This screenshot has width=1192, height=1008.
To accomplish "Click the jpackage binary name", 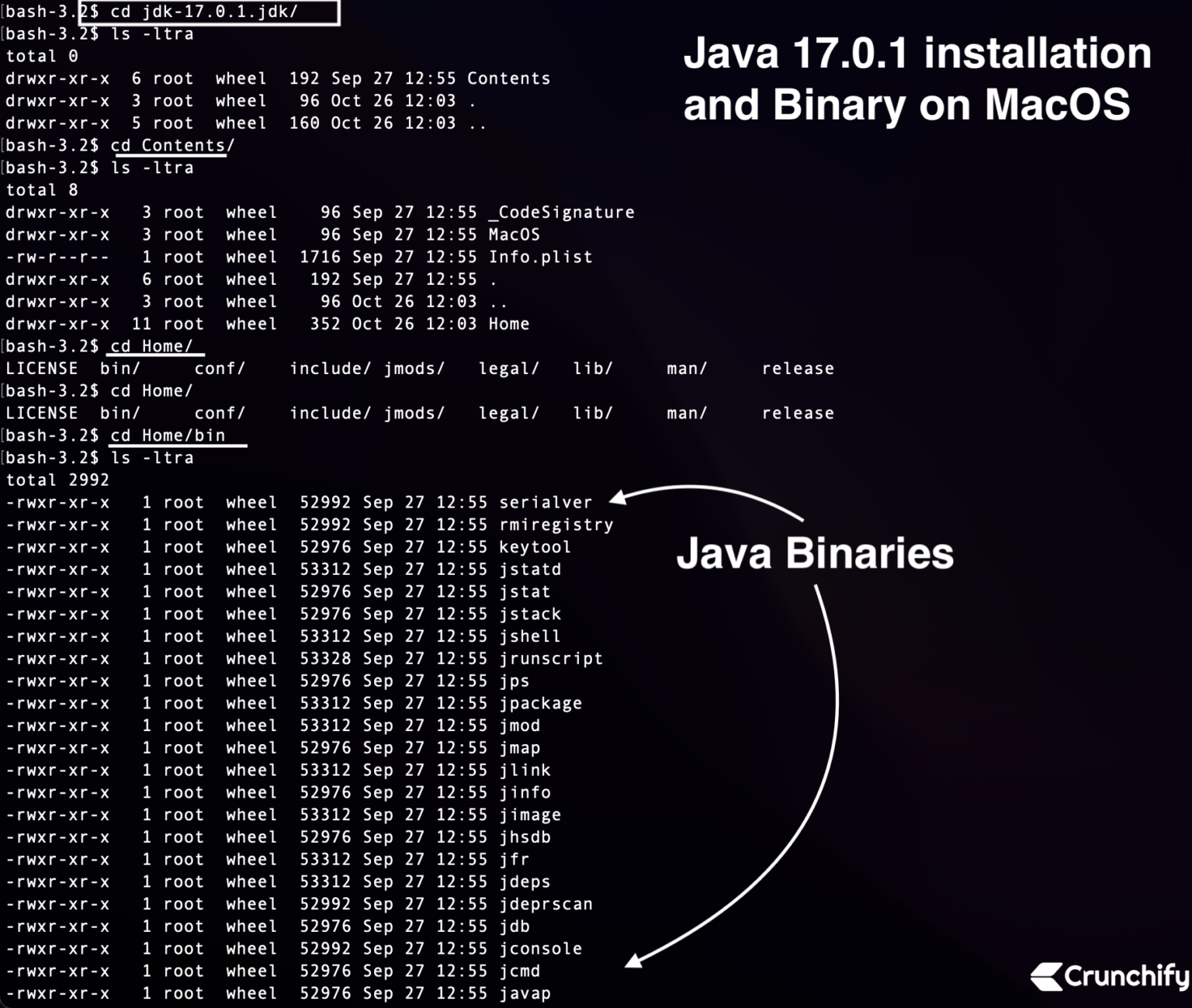I will pyautogui.click(x=540, y=704).
